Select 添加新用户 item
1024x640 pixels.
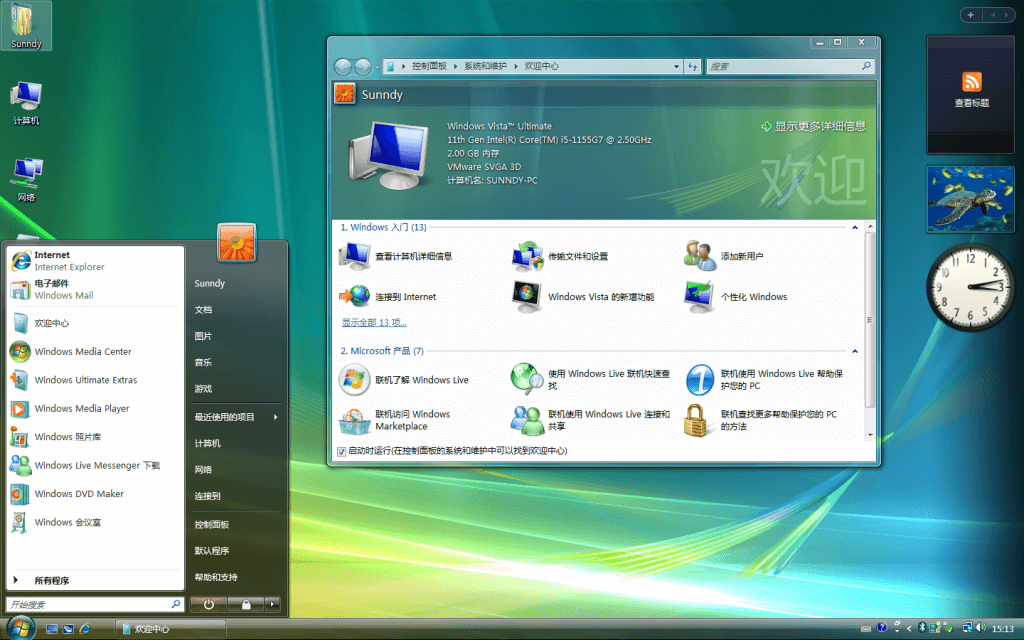[x=724, y=256]
